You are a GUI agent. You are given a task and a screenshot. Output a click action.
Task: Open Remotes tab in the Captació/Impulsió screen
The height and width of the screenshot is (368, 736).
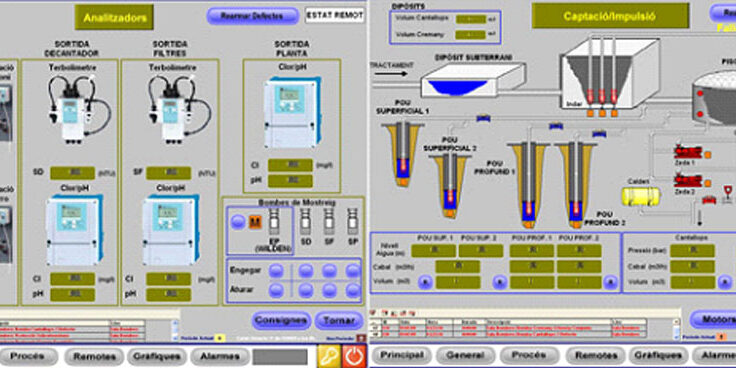[595, 356]
